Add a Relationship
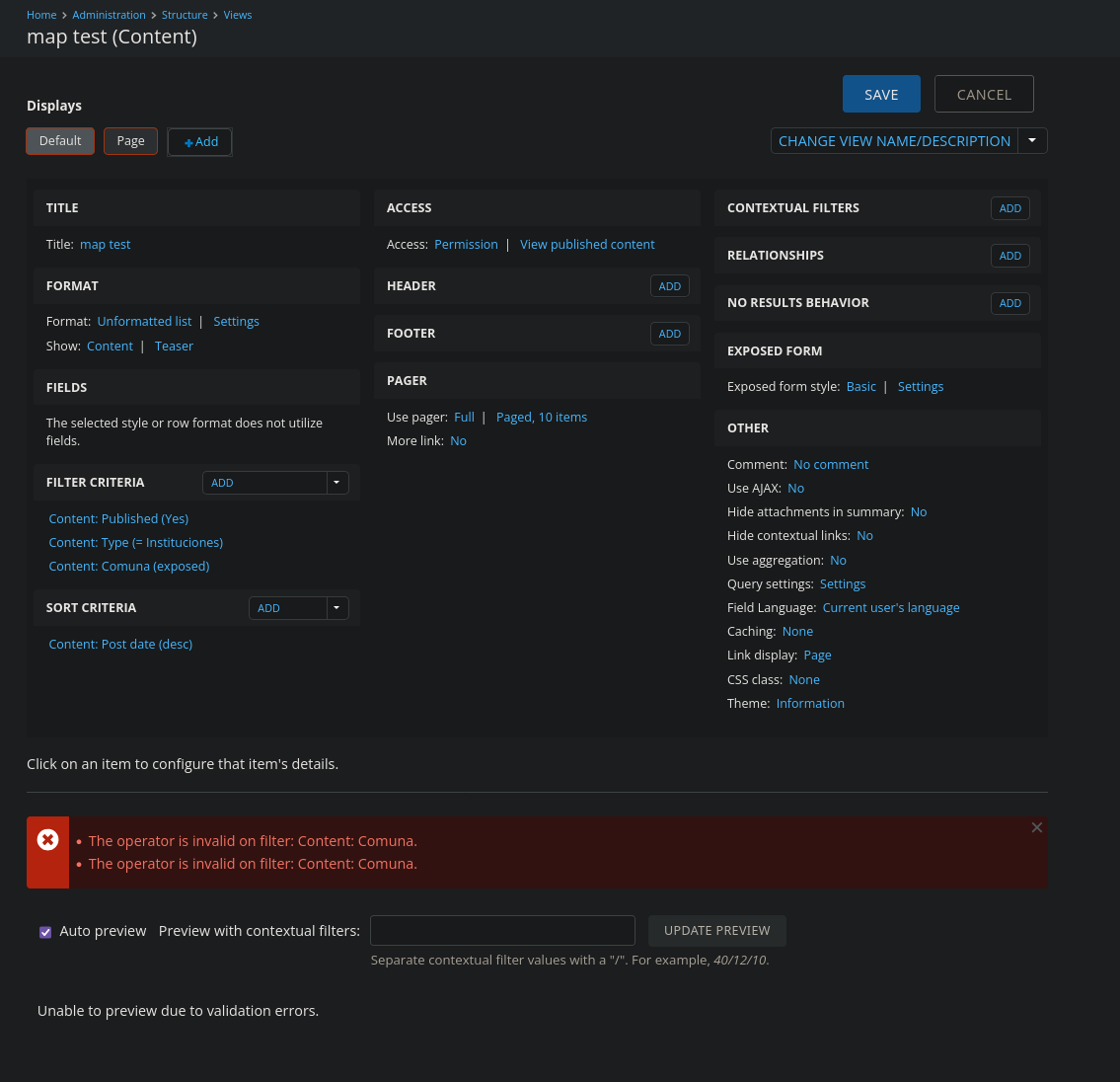 coord(1009,256)
